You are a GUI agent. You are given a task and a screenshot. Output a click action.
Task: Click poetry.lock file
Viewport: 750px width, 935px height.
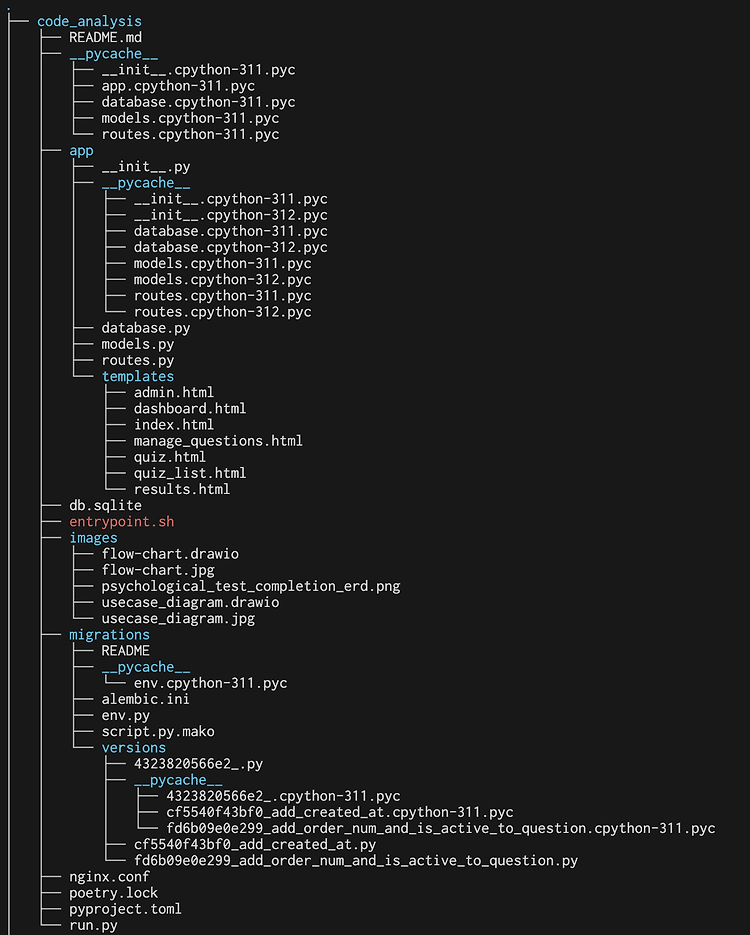tap(113, 893)
